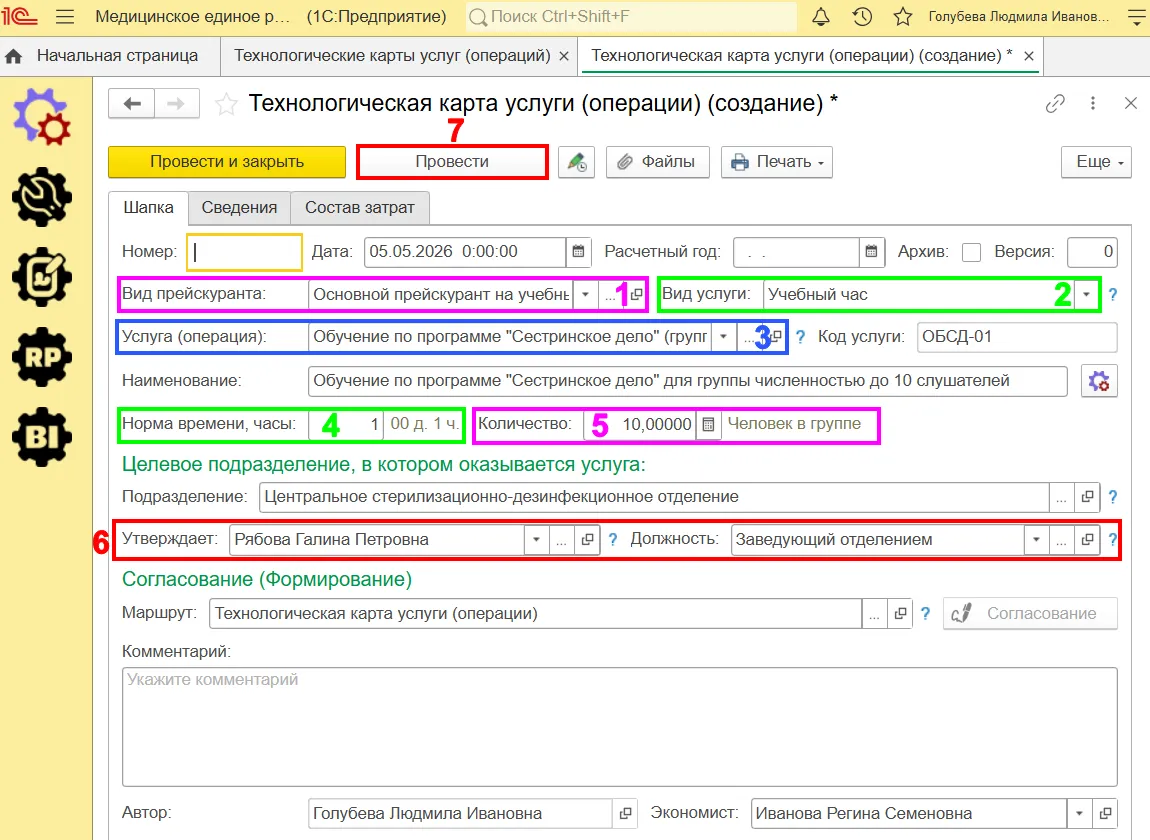
Task: Click the home icon of Начальная страница
Action: 14,56
